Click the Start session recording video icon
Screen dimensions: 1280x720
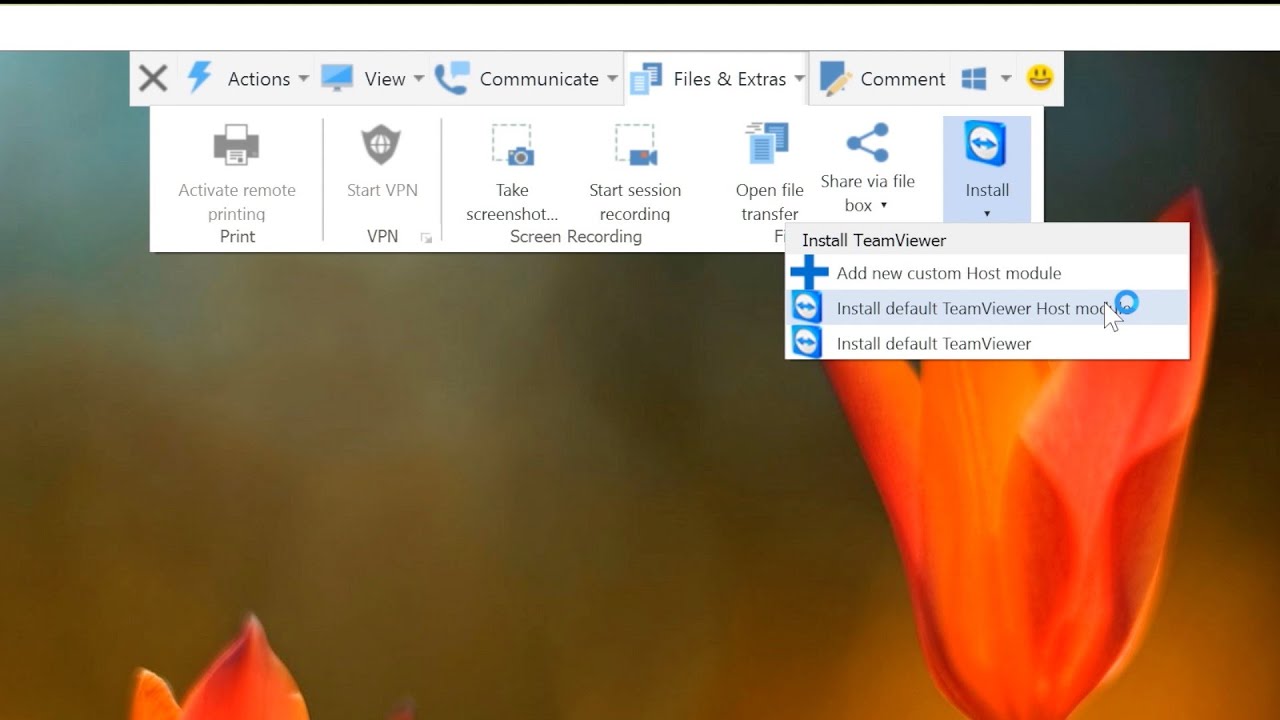[x=635, y=146]
